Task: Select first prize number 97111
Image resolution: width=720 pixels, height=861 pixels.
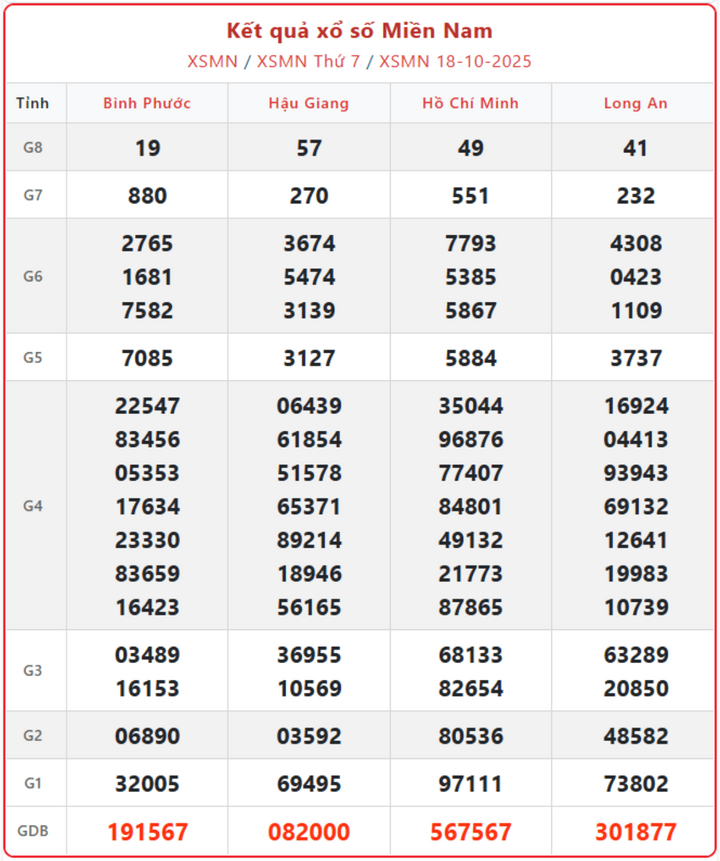Action: (x=470, y=784)
